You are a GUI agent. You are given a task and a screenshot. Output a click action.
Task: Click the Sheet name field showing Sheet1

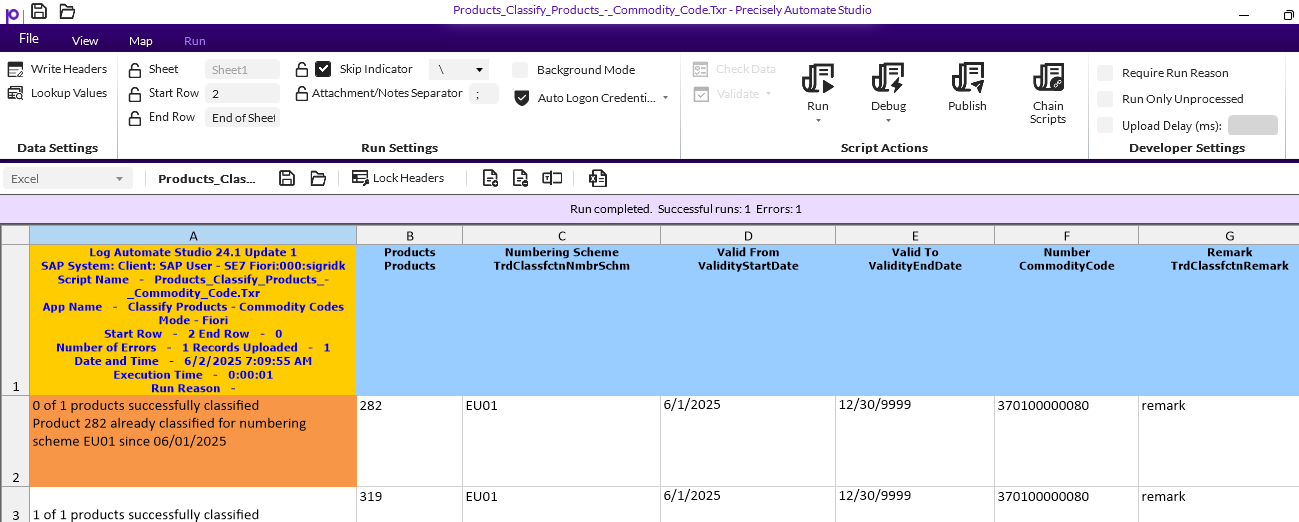pyautogui.click(x=242, y=70)
